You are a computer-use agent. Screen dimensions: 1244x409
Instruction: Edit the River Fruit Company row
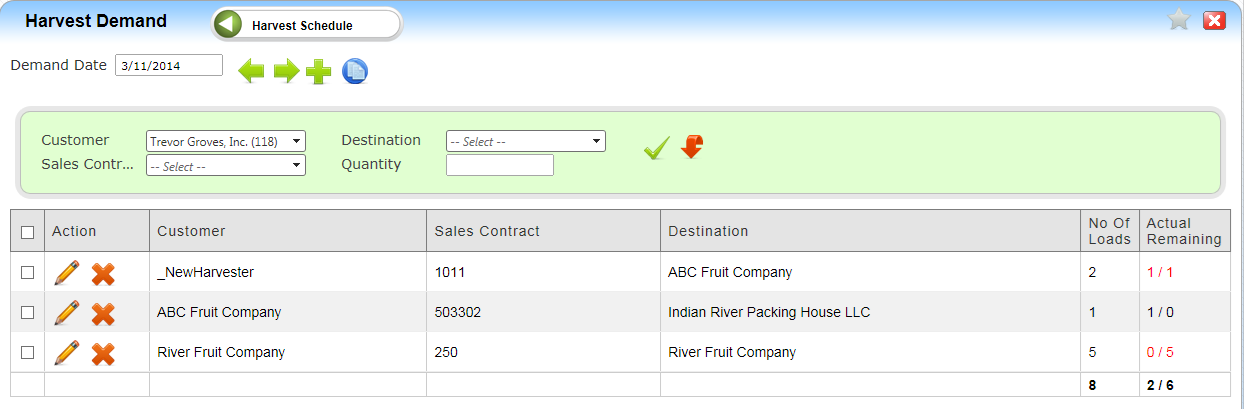[66, 352]
